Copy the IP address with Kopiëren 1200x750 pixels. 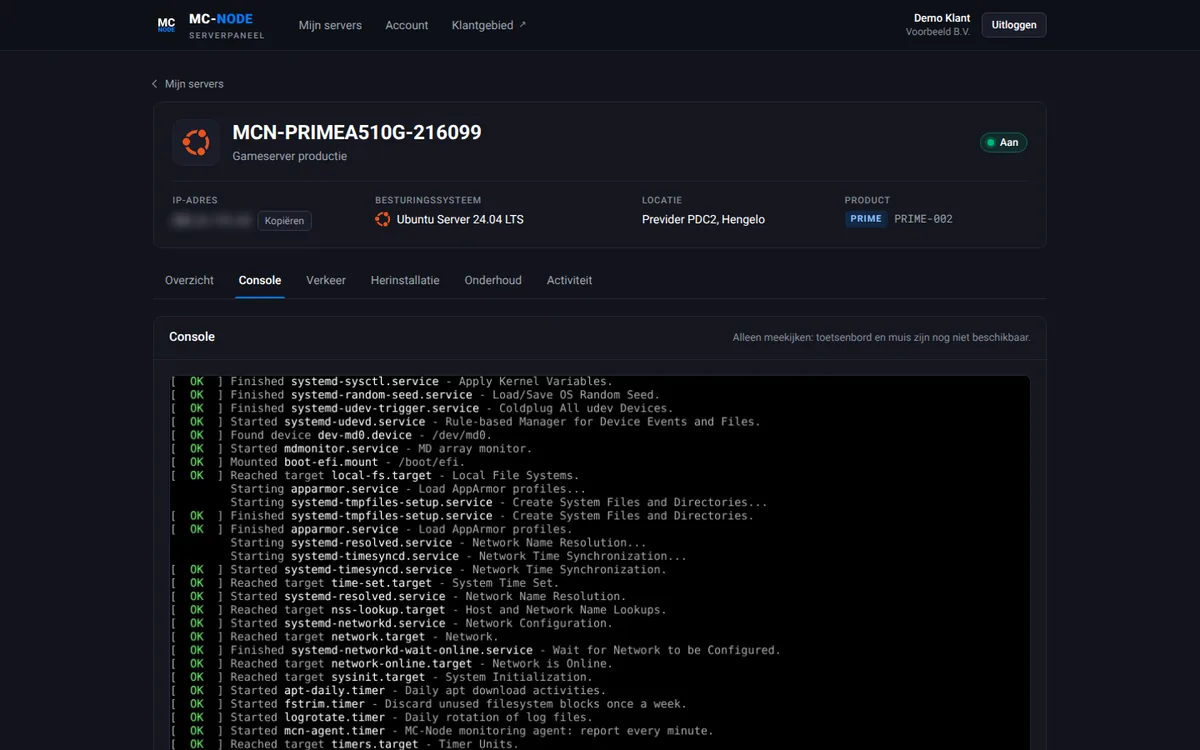coord(284,221)
